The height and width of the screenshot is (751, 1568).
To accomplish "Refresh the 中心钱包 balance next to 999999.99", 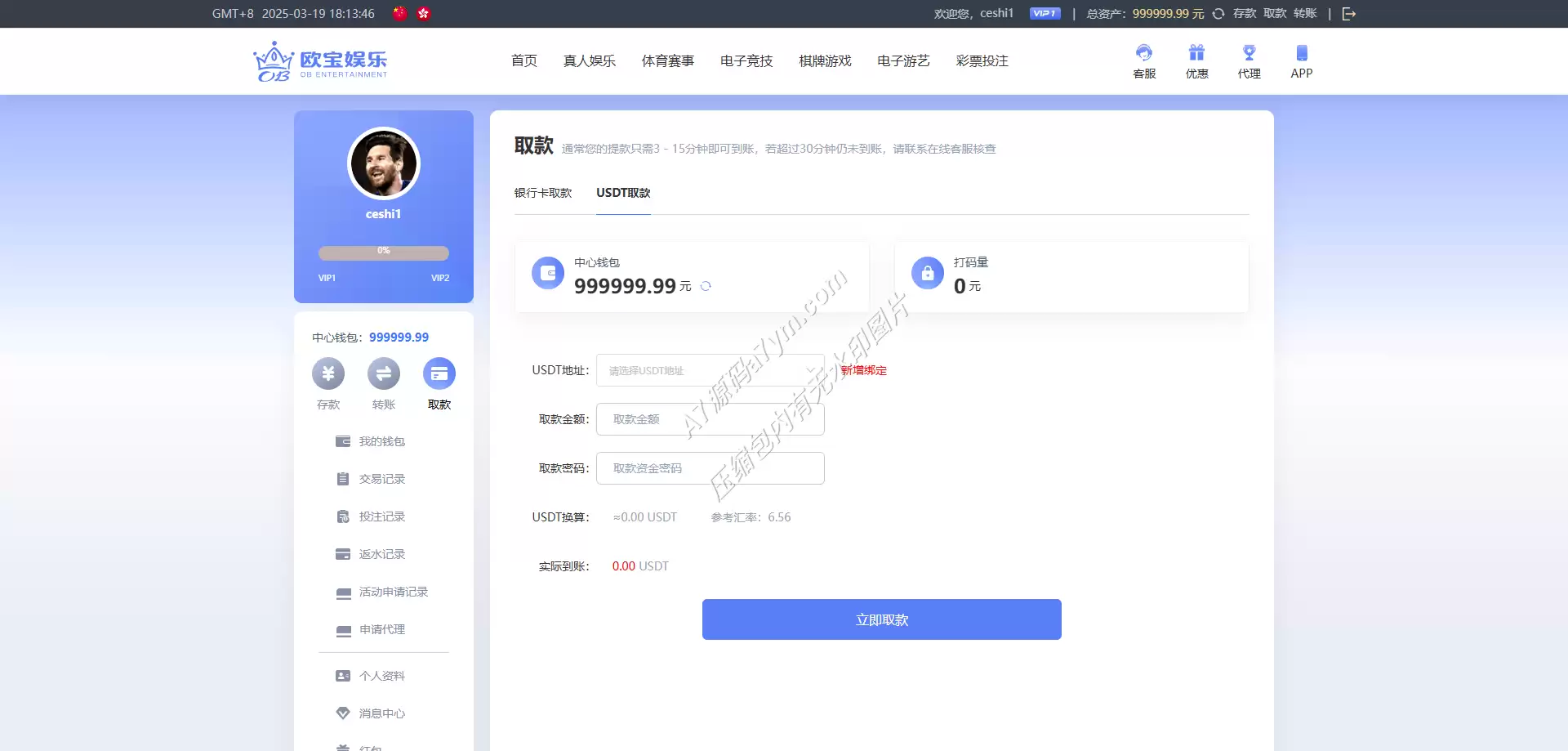I will [706, 286].
